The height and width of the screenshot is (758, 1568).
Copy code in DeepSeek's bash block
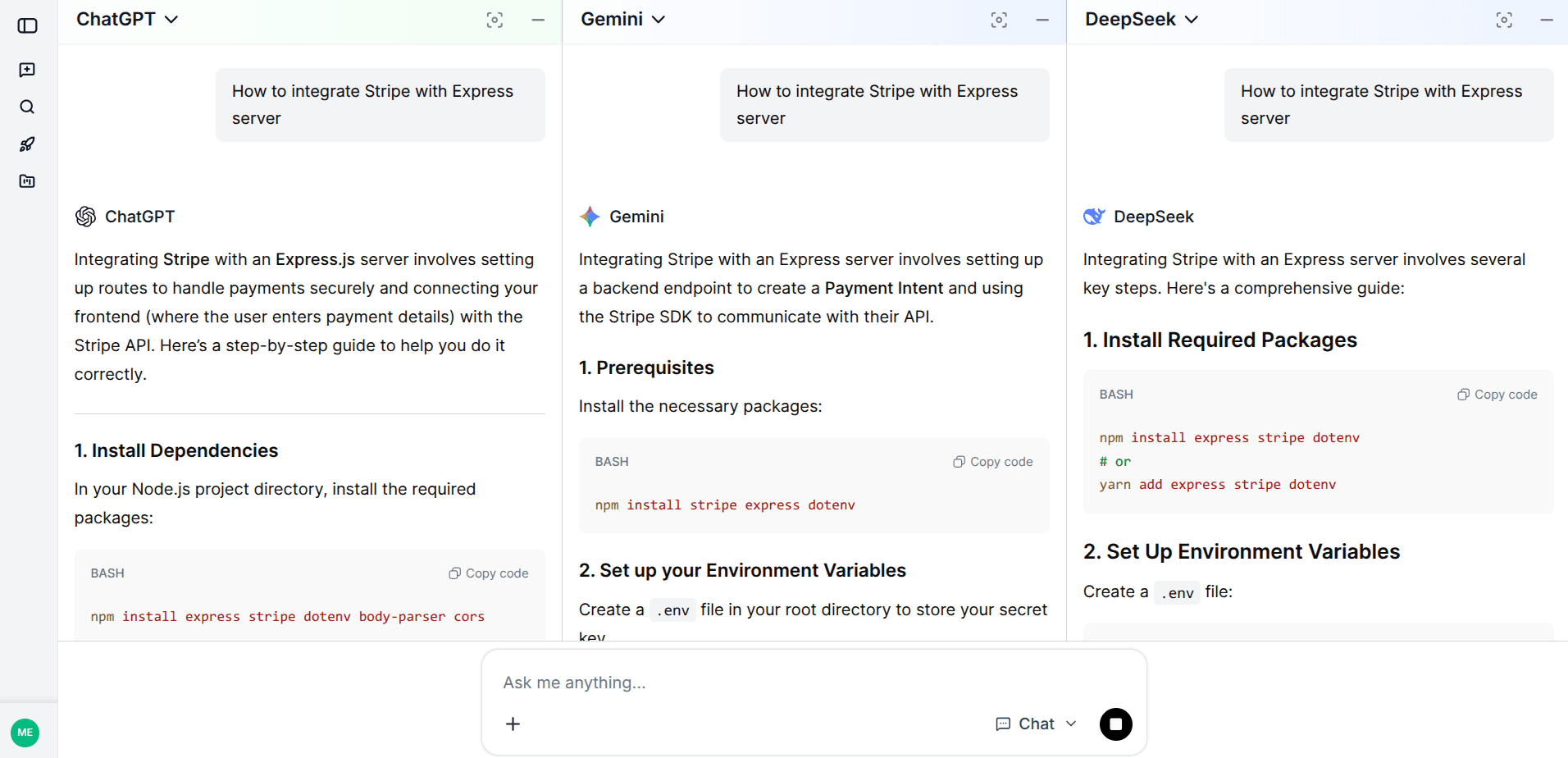(x=1497, y=395)
